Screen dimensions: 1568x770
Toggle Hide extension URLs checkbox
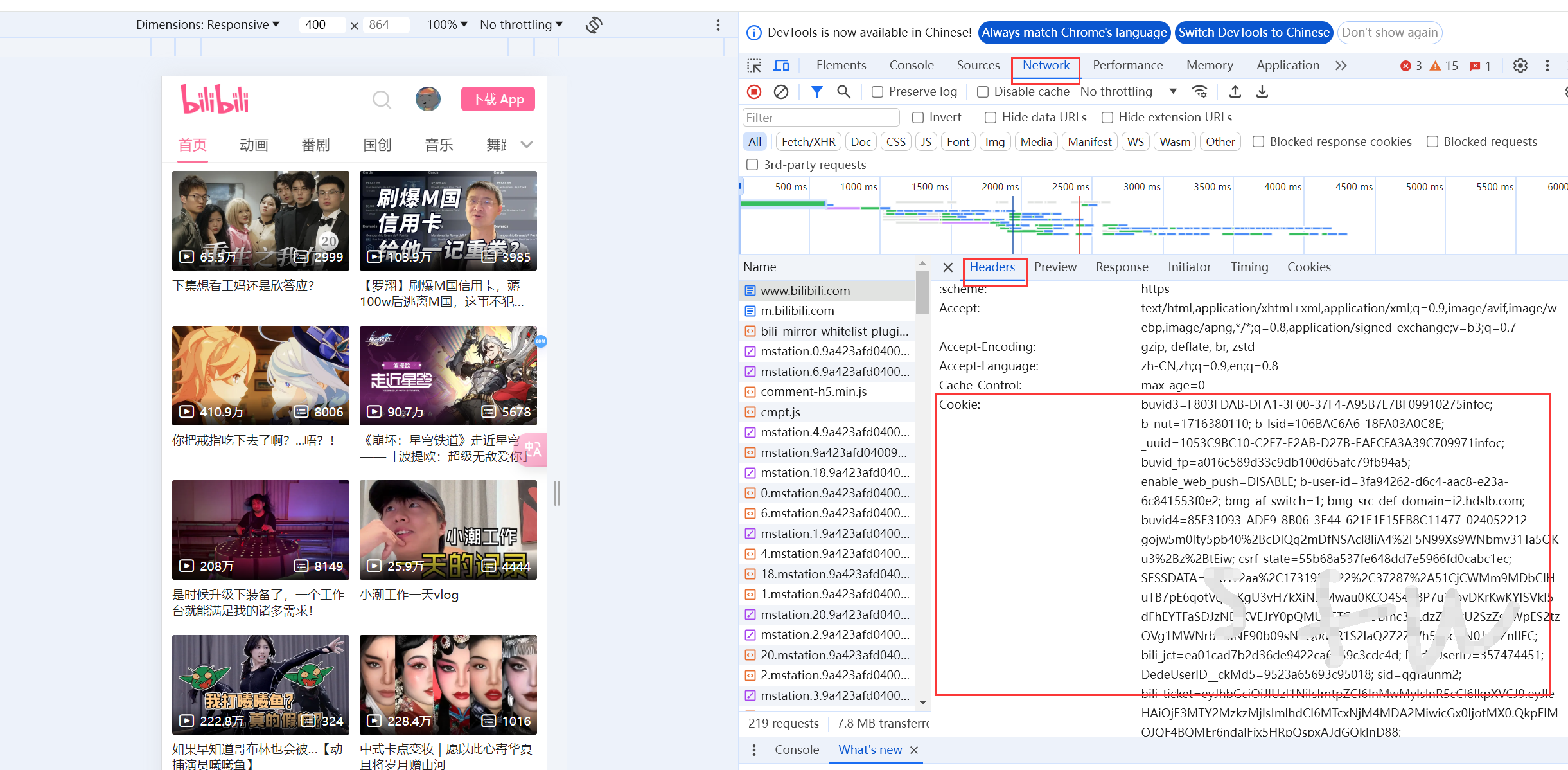point(1107,118)
